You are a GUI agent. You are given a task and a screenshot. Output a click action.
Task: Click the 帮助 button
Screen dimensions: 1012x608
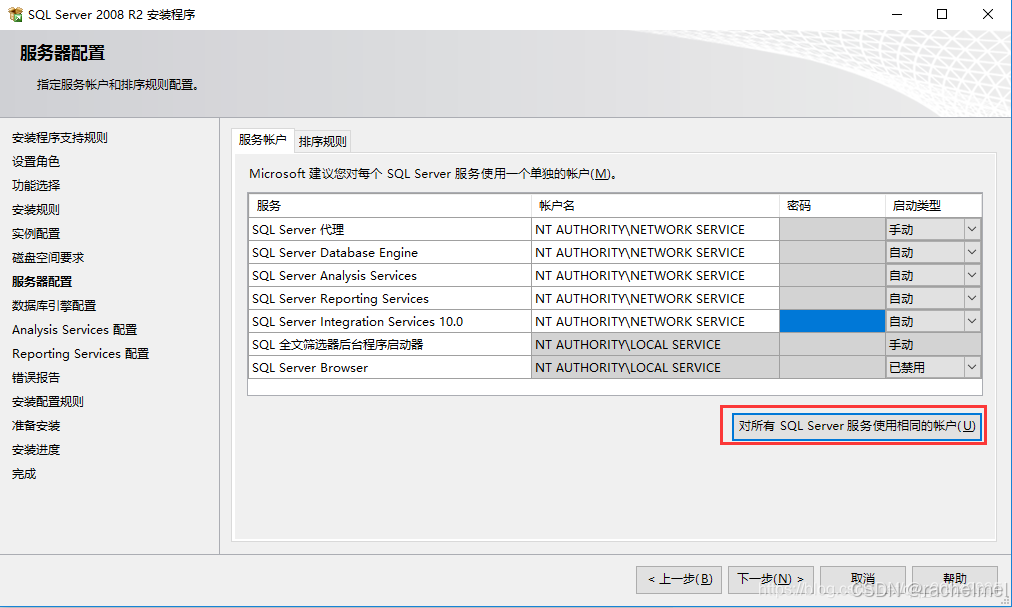tap(954, 578)
